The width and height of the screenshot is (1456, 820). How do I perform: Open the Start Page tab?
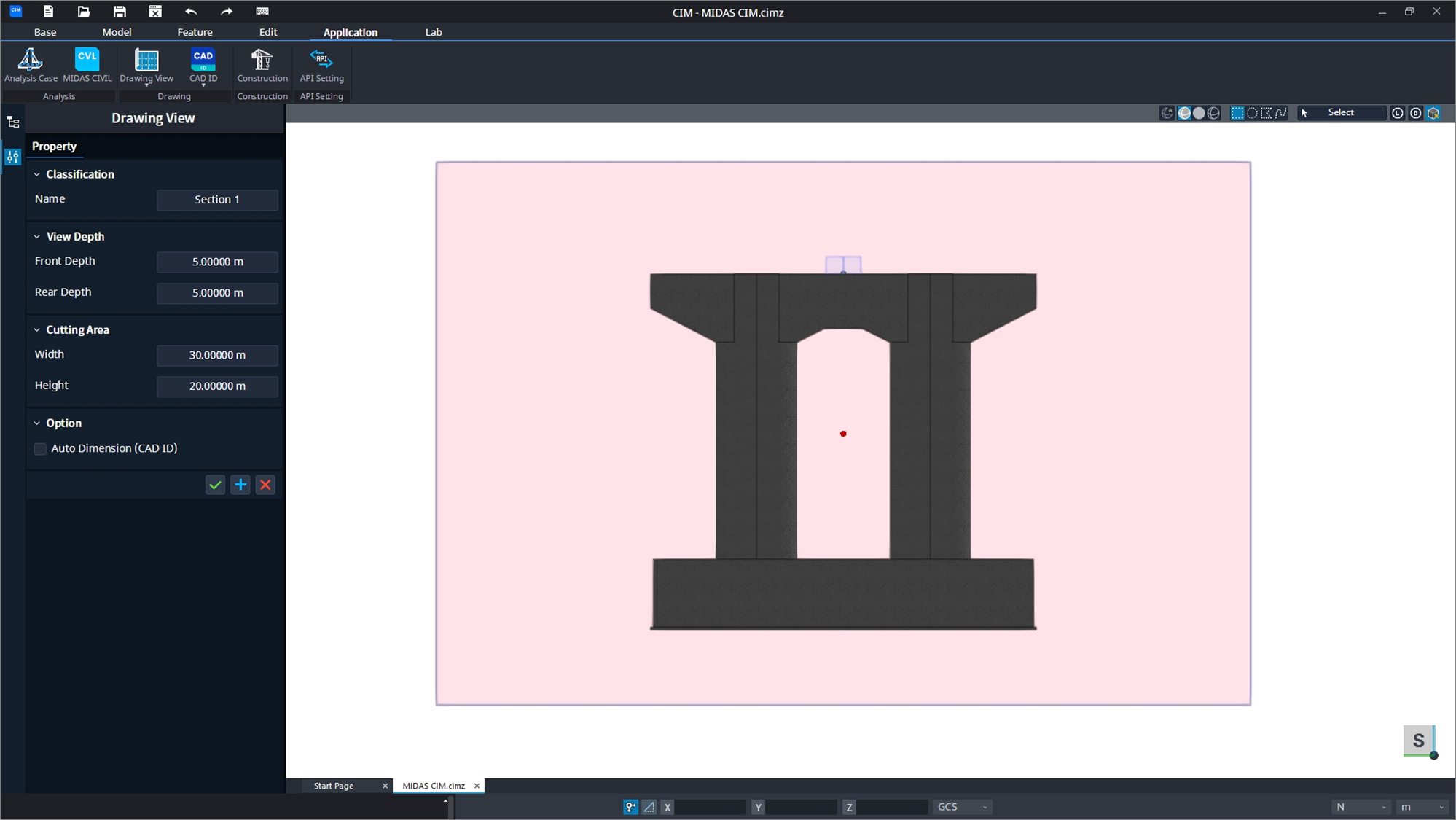(x=333, y=786)
